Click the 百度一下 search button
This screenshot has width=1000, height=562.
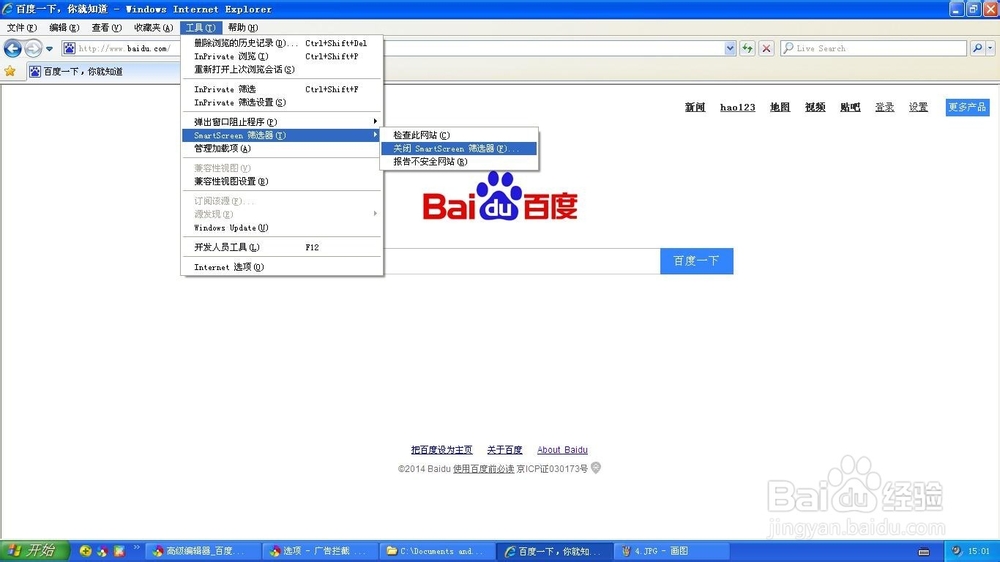pos(696,261)
